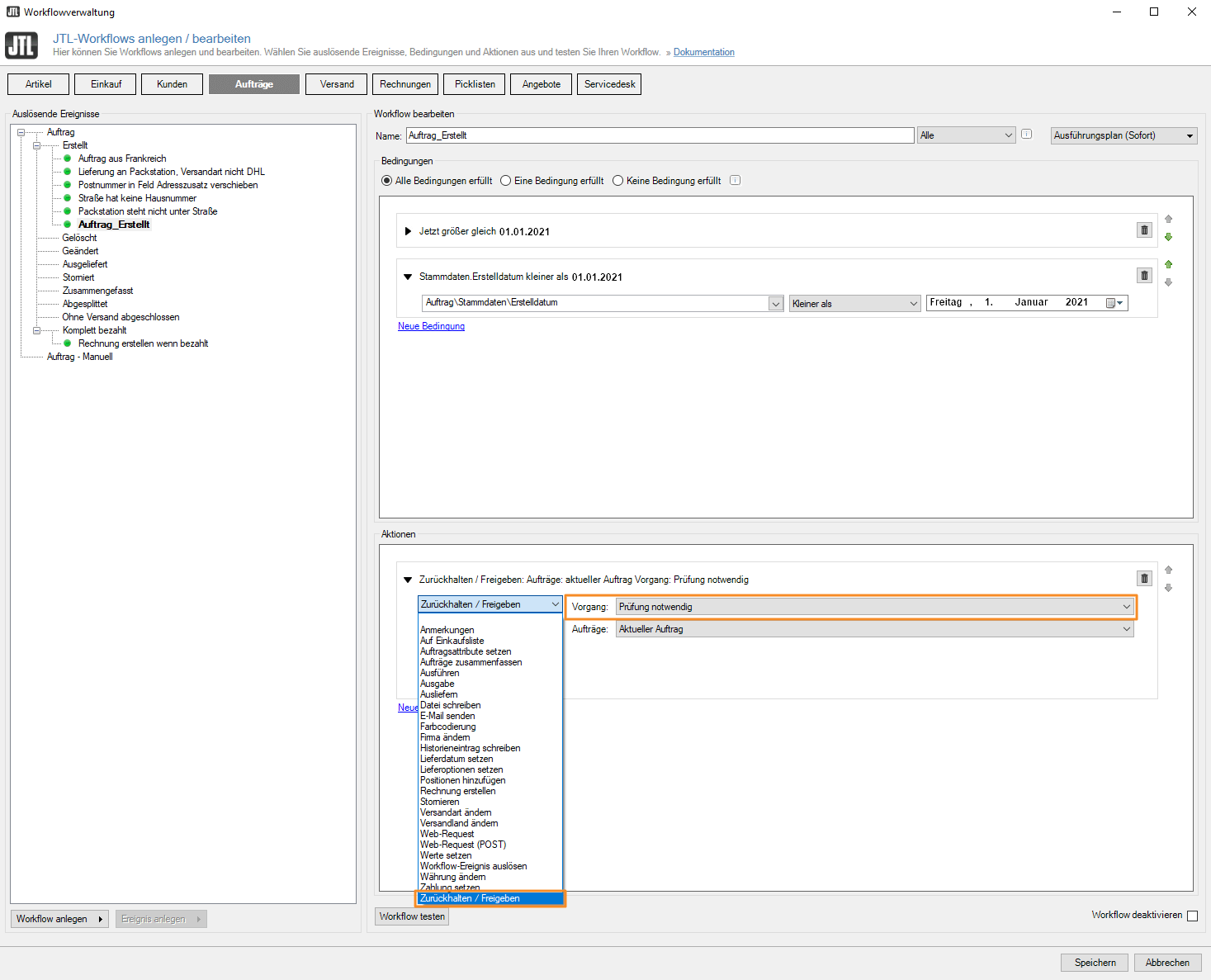Click the info icon beside the Alle dropdown
Screen dimensions: 1211x980
[x=1026, y=134]
